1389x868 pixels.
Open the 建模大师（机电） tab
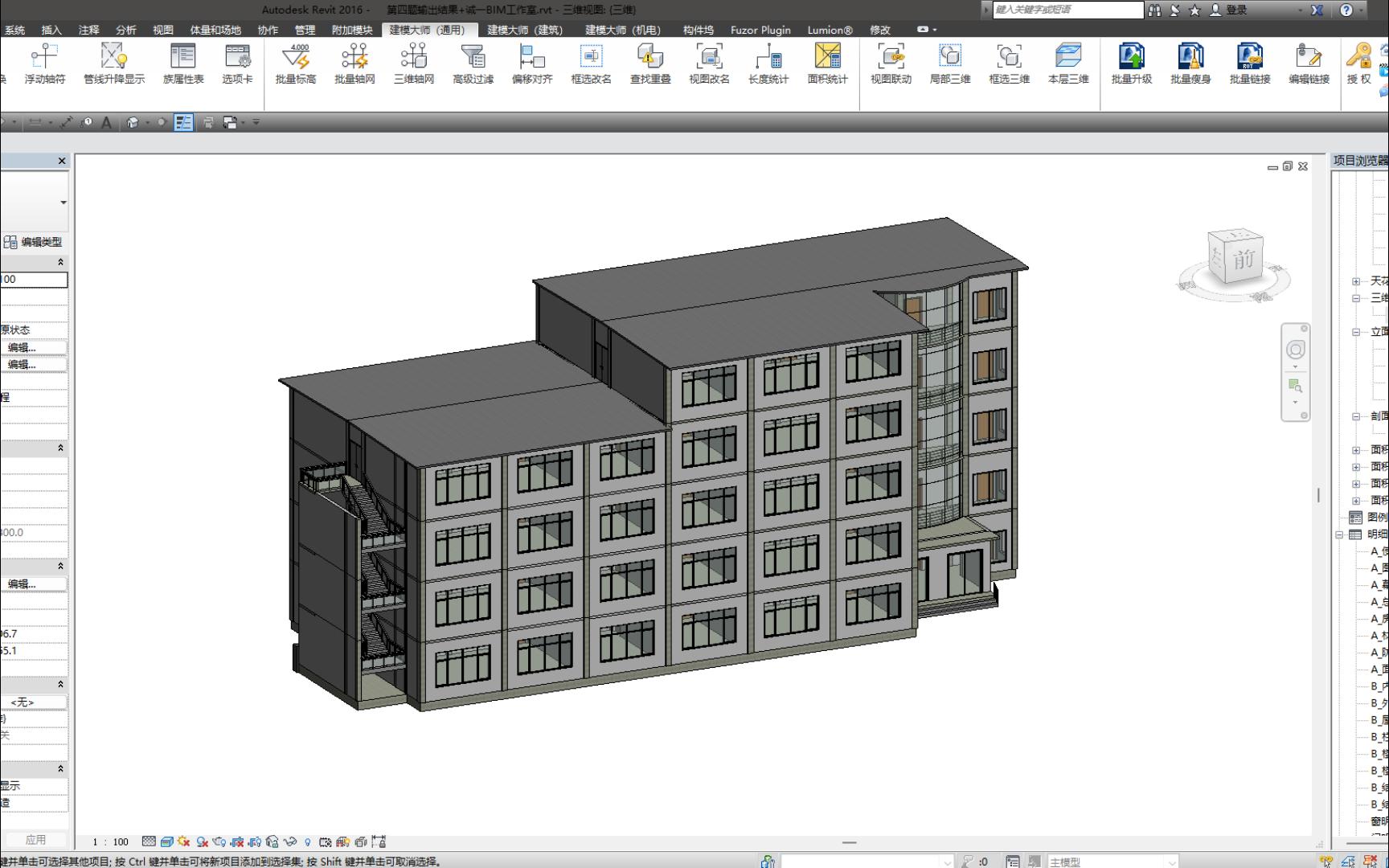[623, 30]
